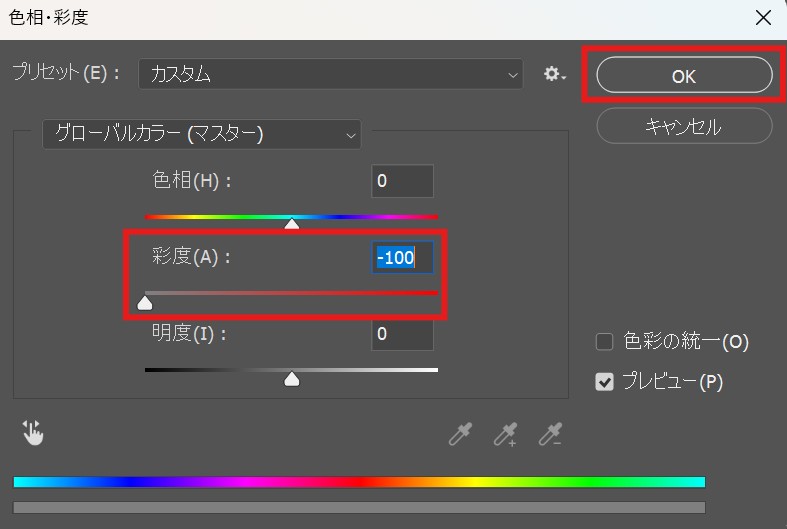Select the on-image targeted adjustment hand tool

click(33, 433)
